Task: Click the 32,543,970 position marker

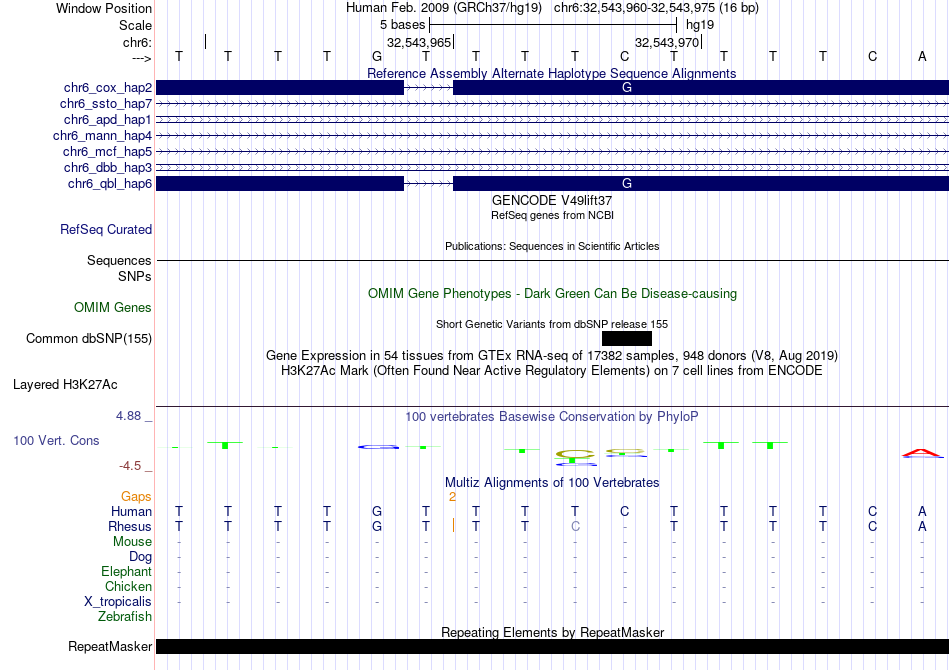Action: tap(668, 42)
